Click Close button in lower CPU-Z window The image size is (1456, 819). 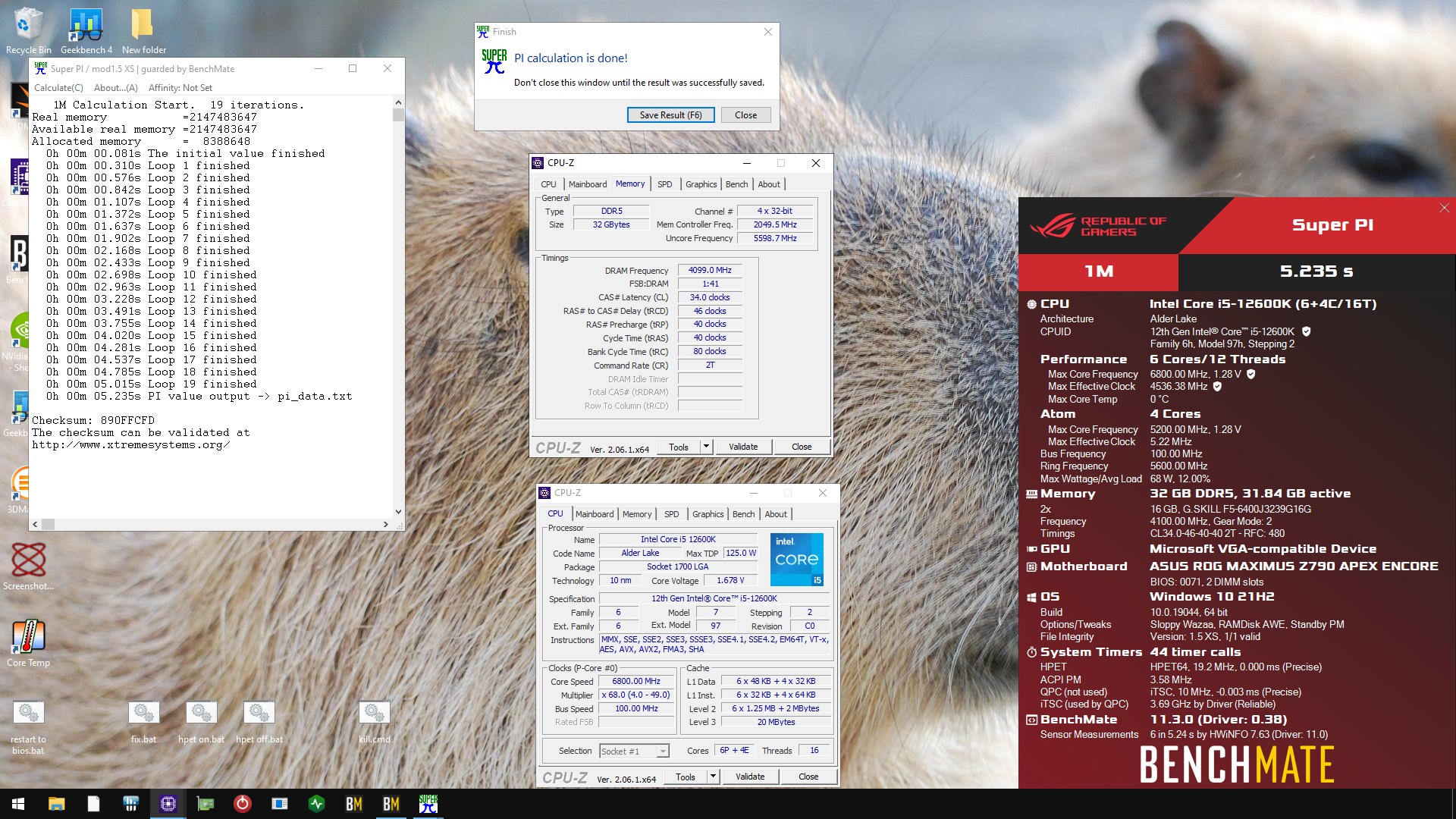click(808, 777)
